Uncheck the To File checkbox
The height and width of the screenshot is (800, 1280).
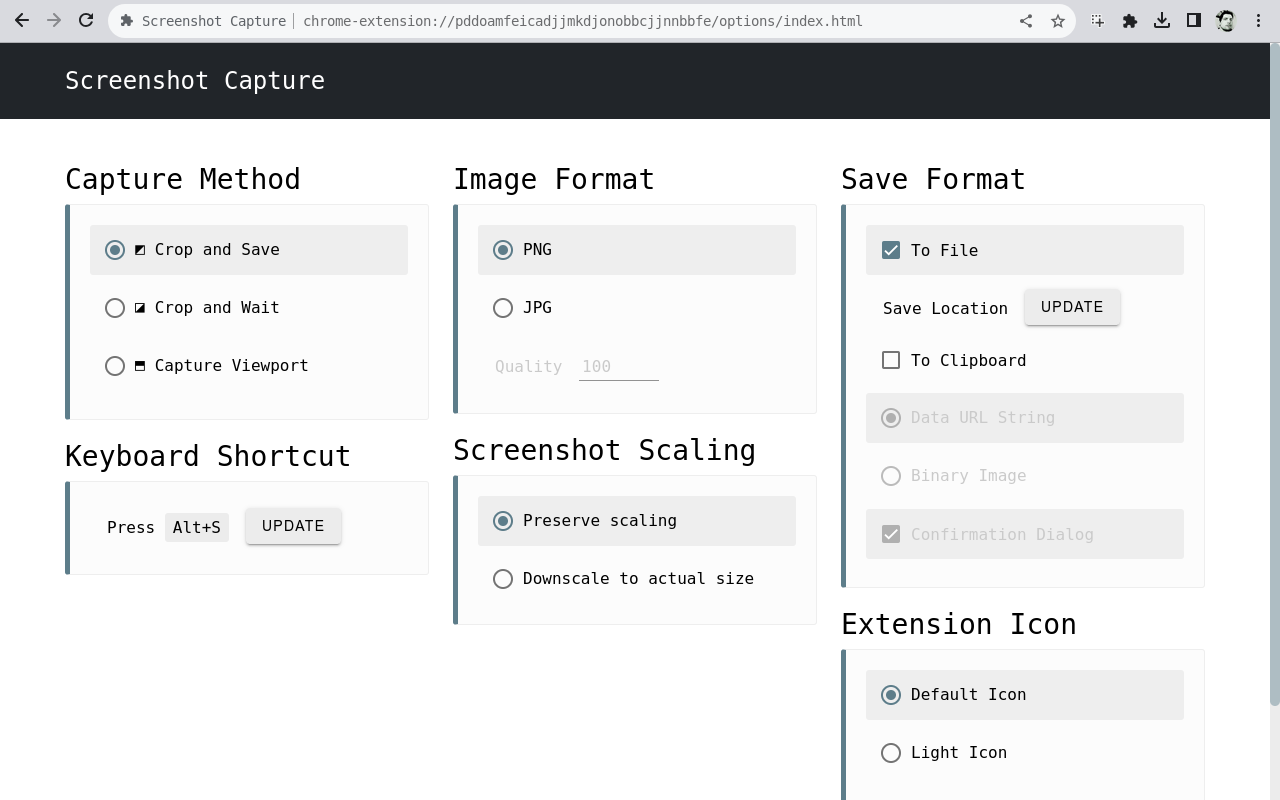(891, 250)
